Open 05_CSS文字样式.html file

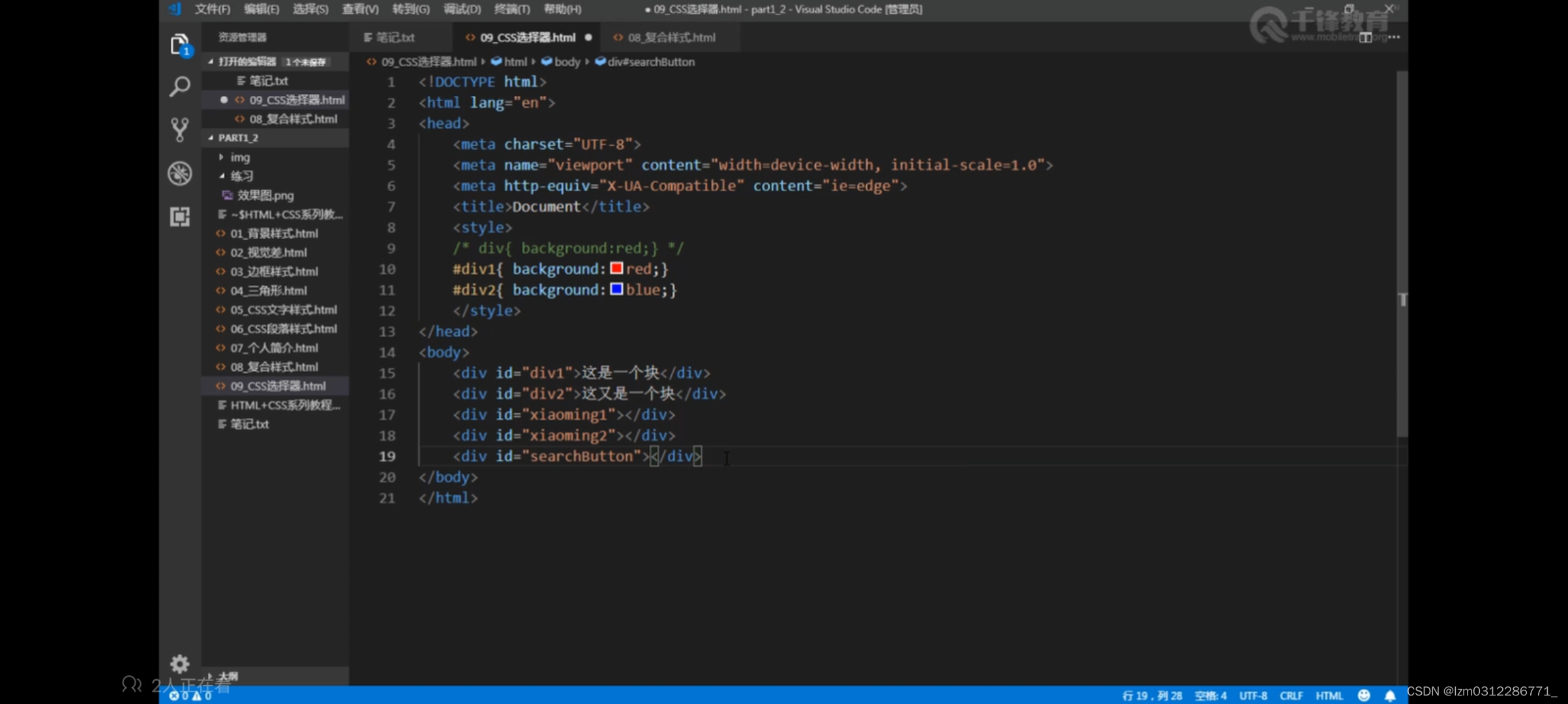click(275, 310)
